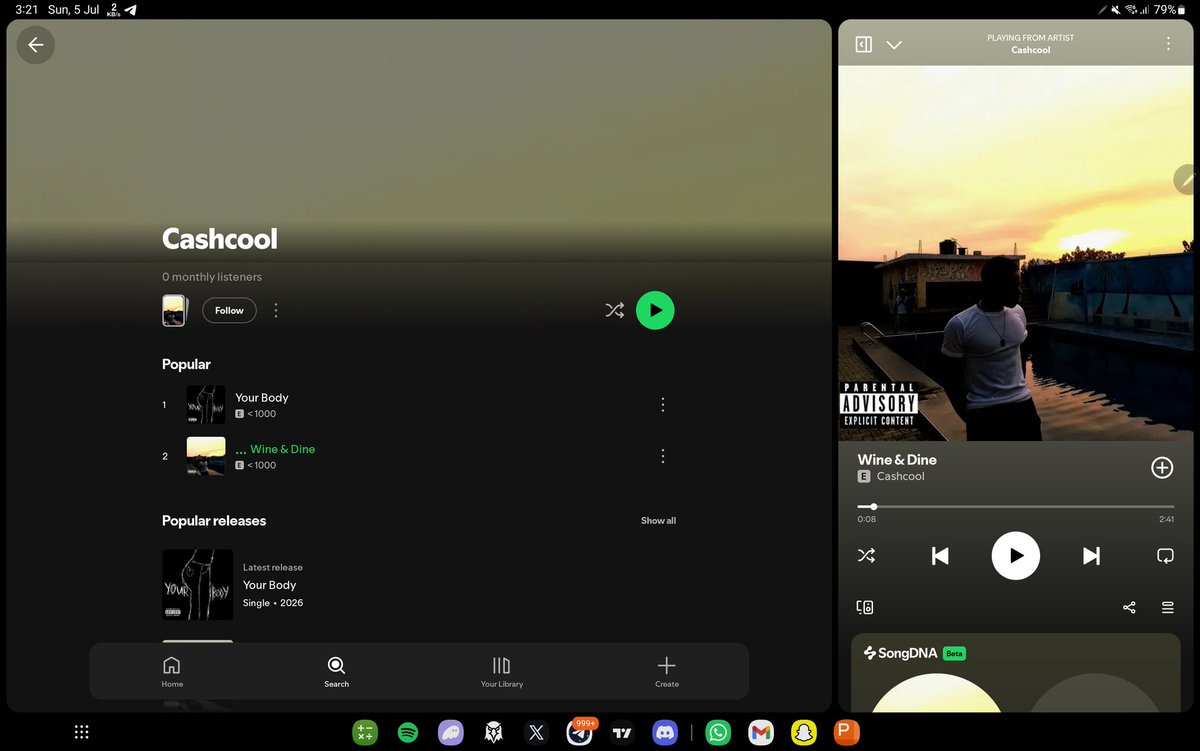This screenshot has height=751, width=1200.
Task: Skip to the next track
Action: [x=1091, y=556]
